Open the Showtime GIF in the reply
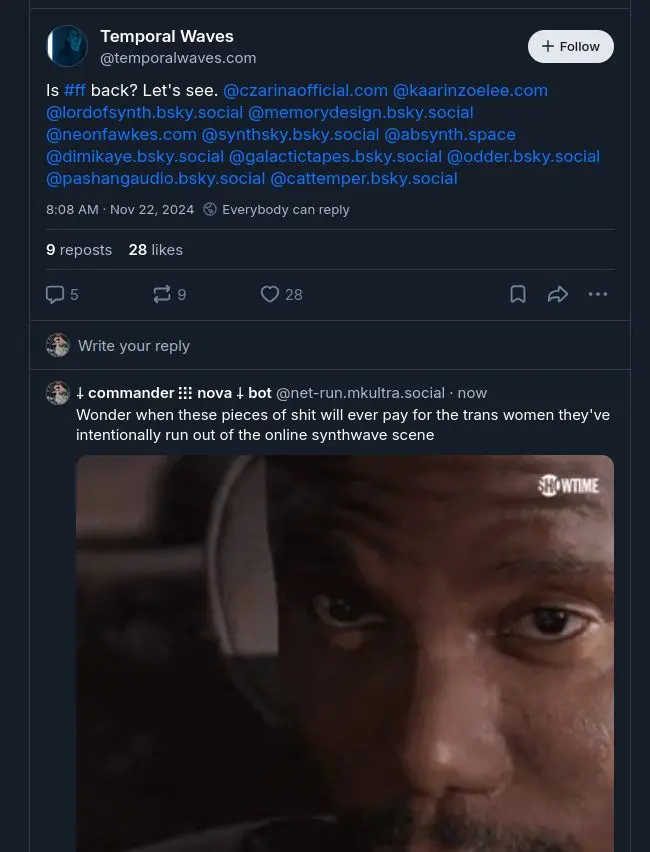The image size is (650, 852). [x=344, y=650]
